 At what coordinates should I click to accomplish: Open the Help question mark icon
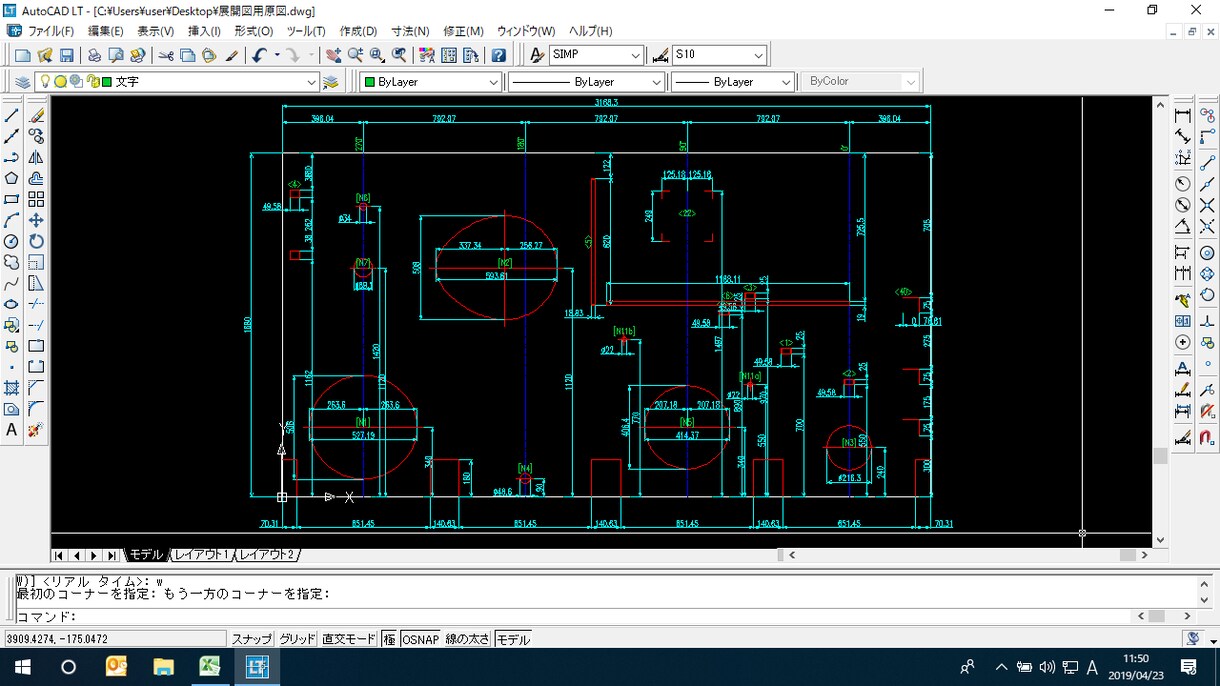point(499,55)
